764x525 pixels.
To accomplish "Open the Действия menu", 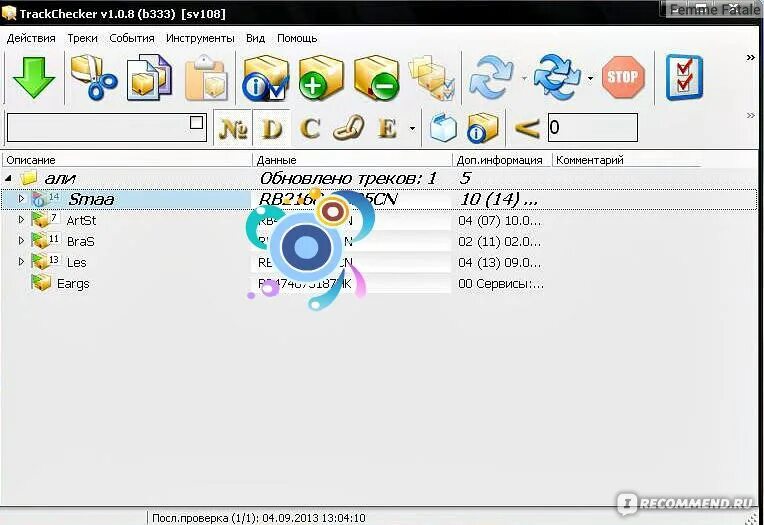I will click(x=31, y=38).
